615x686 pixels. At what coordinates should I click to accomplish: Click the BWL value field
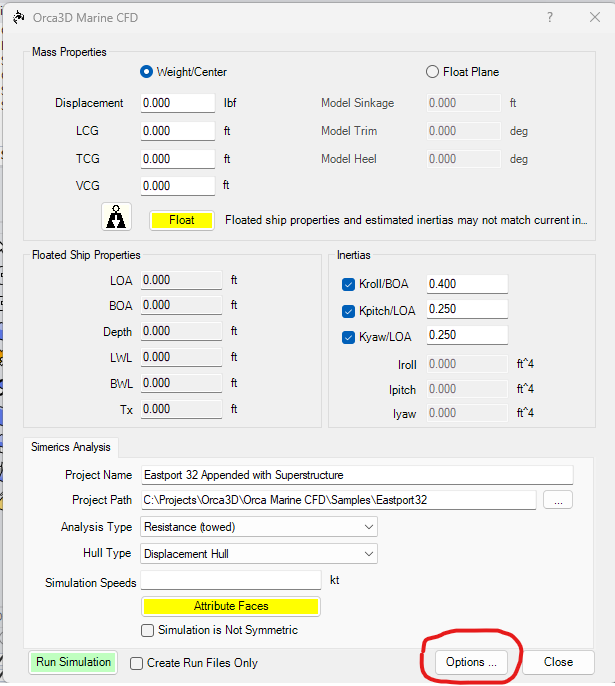(x=181, y=383)
